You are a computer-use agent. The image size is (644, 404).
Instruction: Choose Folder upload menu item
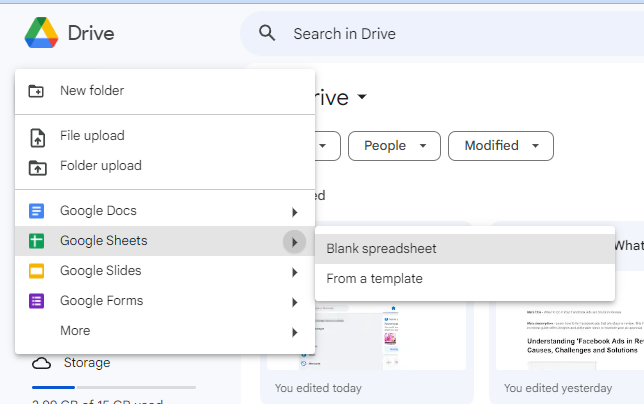(x=165, y=166)
